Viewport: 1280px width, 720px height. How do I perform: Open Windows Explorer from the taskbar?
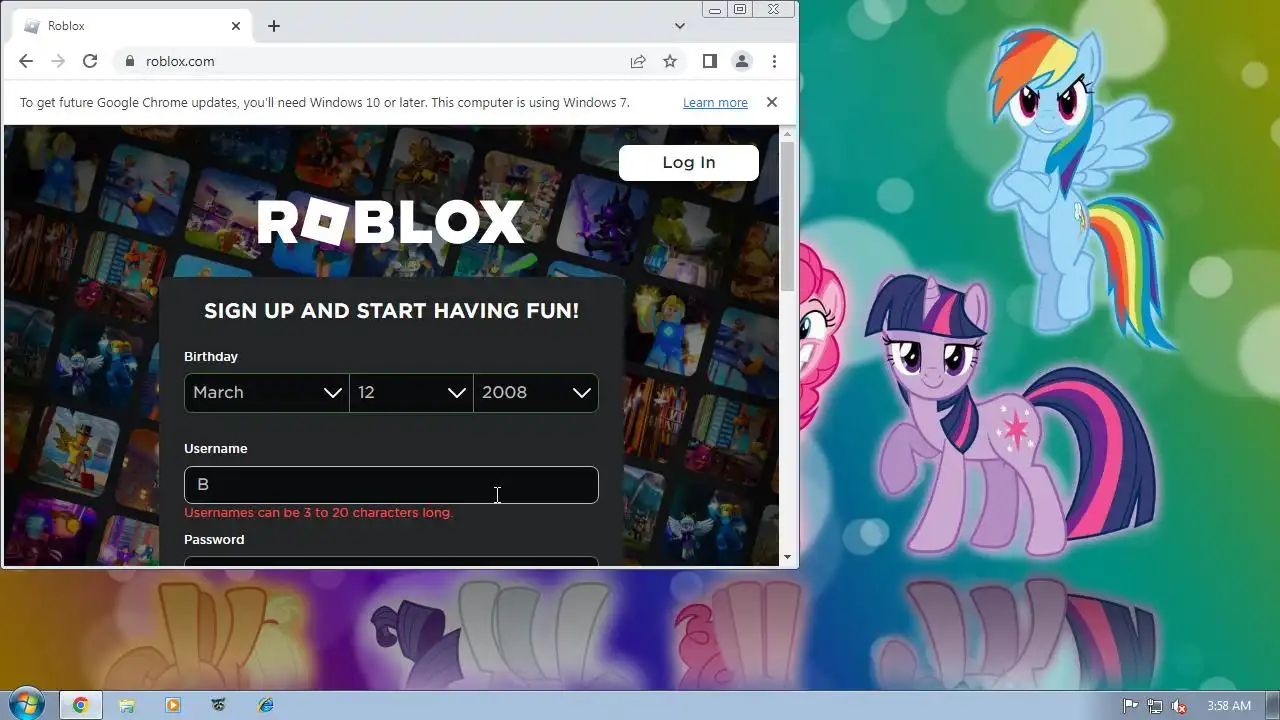(127, 705)
